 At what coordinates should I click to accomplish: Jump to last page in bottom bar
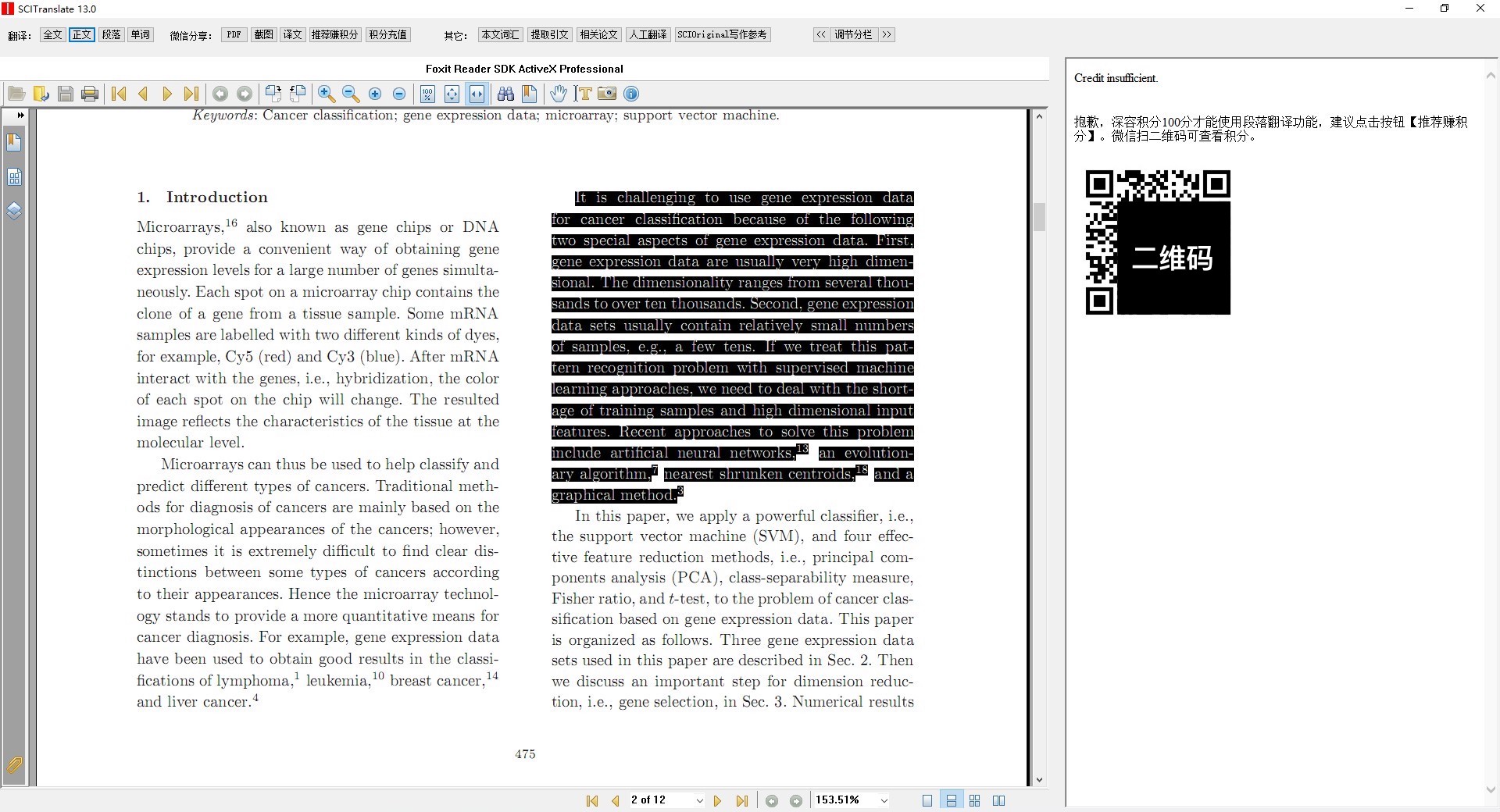coord(742,800)
